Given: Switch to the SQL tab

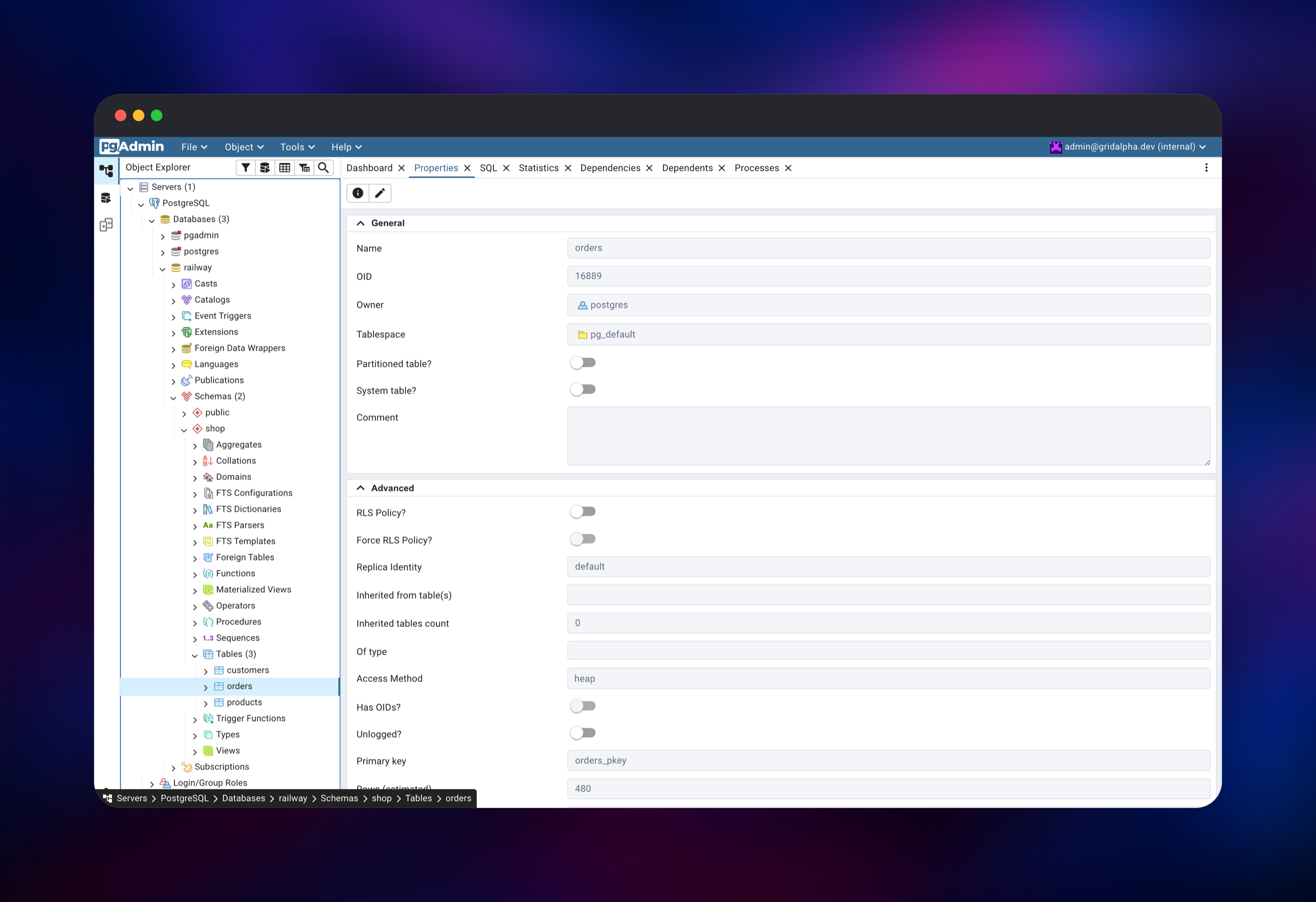Looking at the screenshot, I should coord(488,168).
